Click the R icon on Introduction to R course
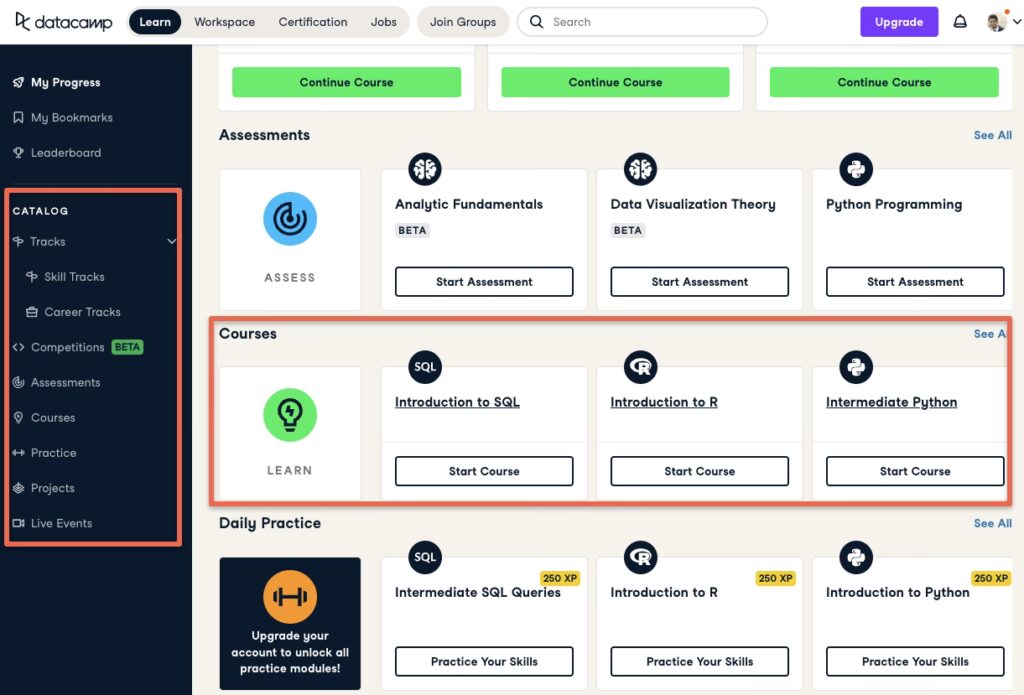Screen dimensions: 1024x695 pos(640,367)
